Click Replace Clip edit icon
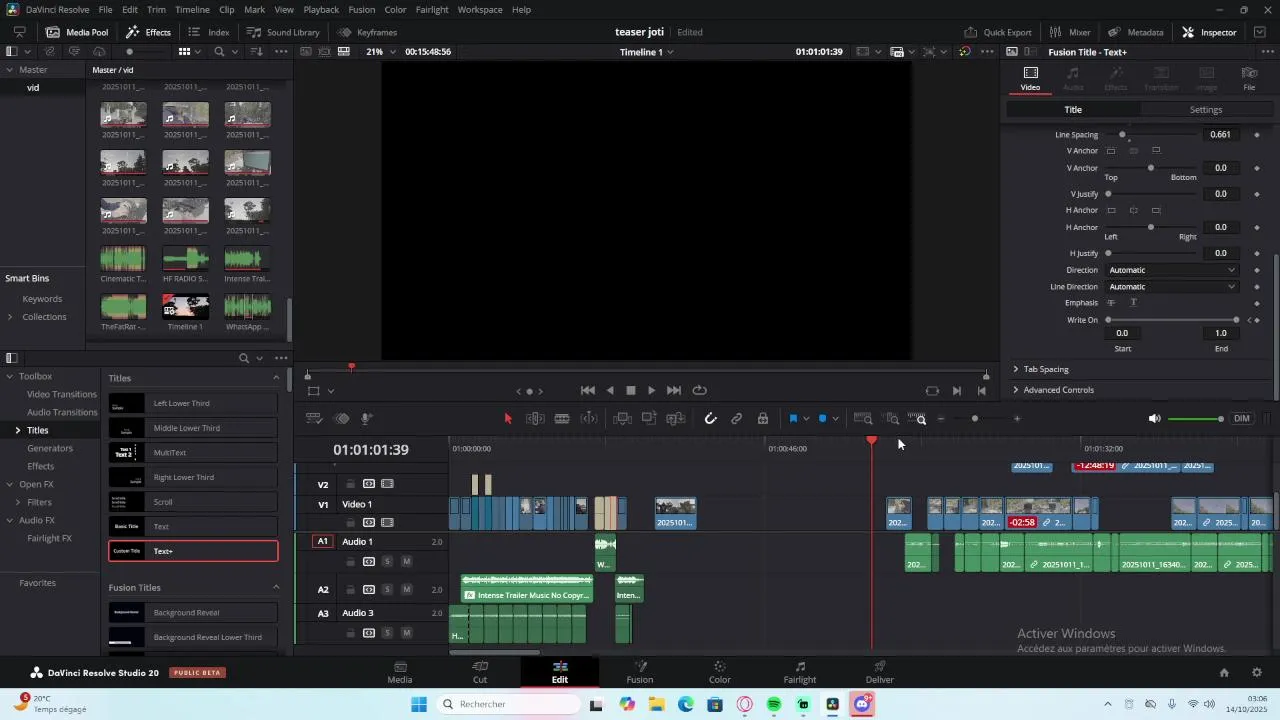This screenshot has width=1280, height=720. 676,419
